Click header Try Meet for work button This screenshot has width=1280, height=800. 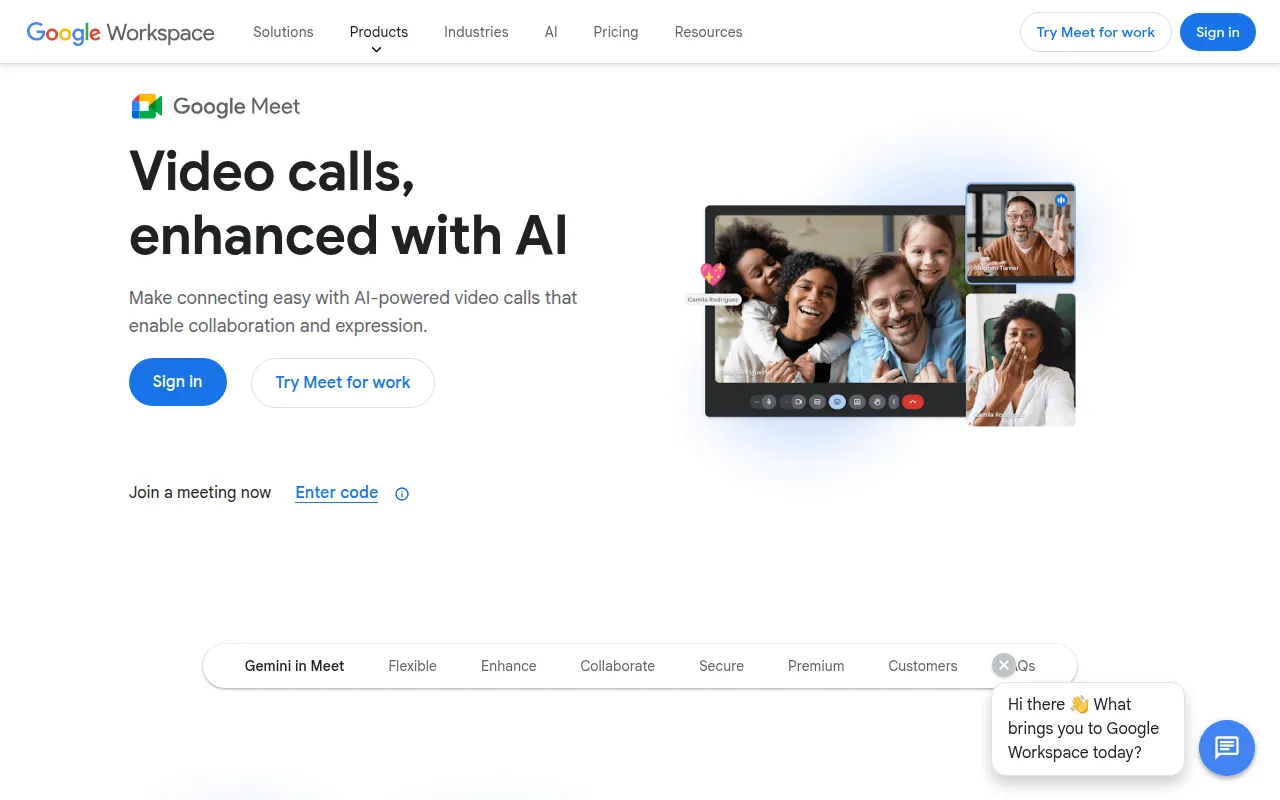1096,32
